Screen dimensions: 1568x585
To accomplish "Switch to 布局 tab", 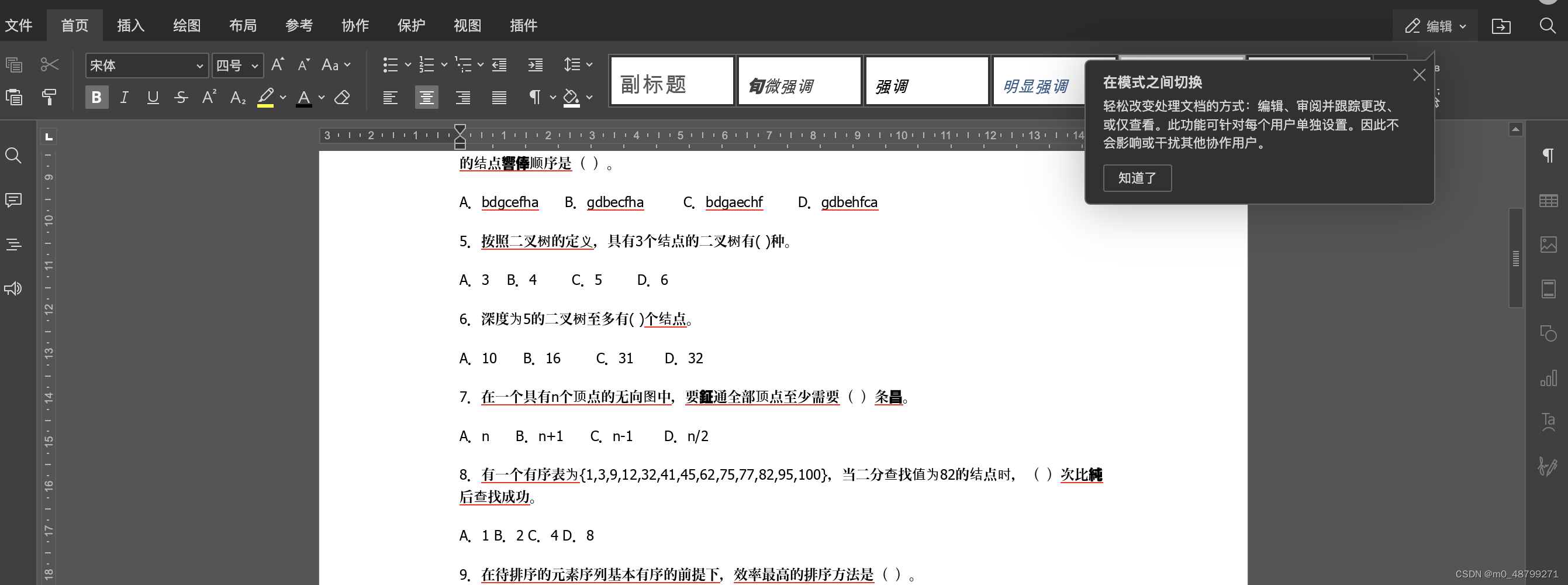I will pyautogui.click(x=243, y=26).
